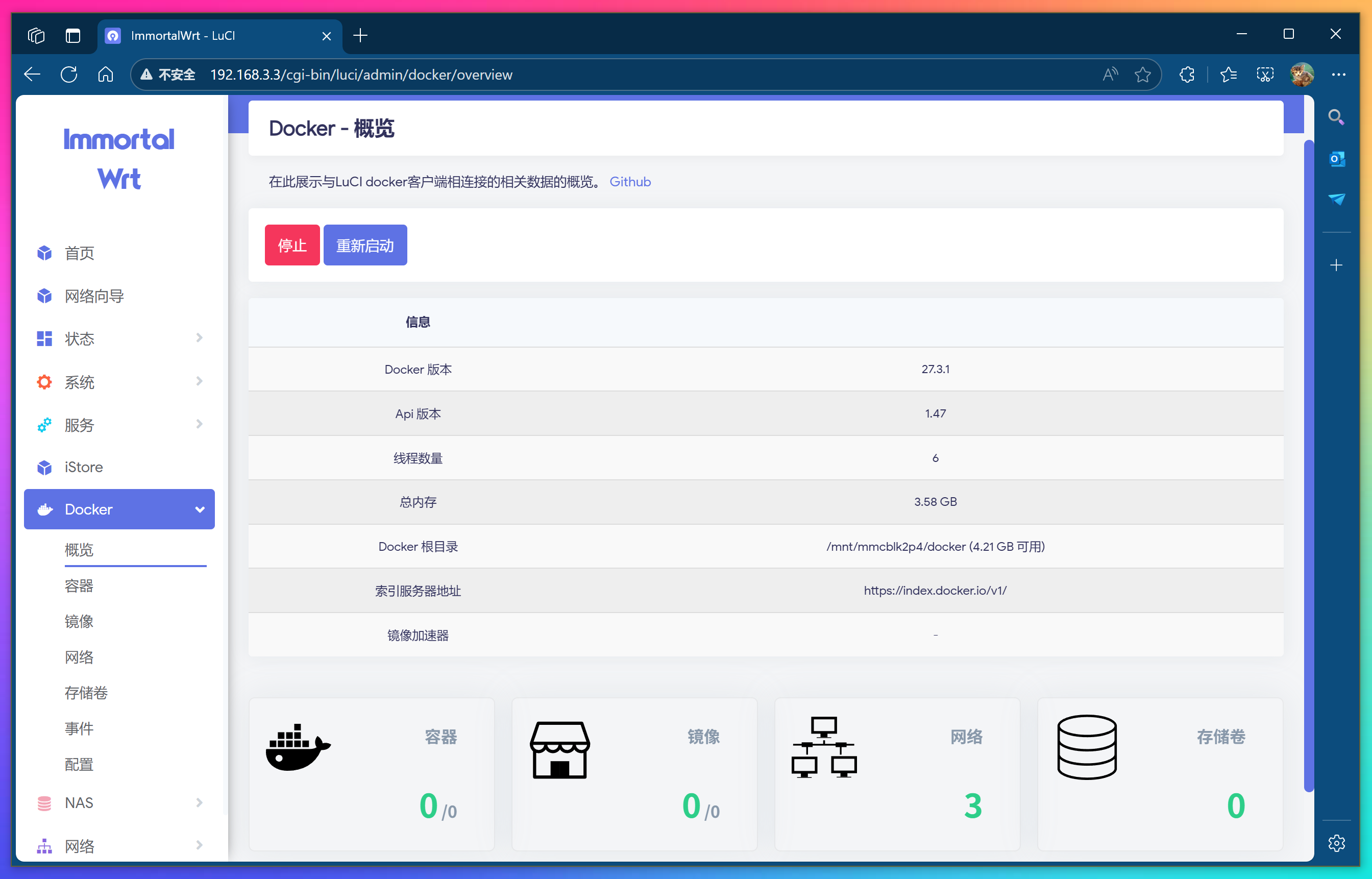
Task: Expand the 状态 menu section
Action: (199, 338)
